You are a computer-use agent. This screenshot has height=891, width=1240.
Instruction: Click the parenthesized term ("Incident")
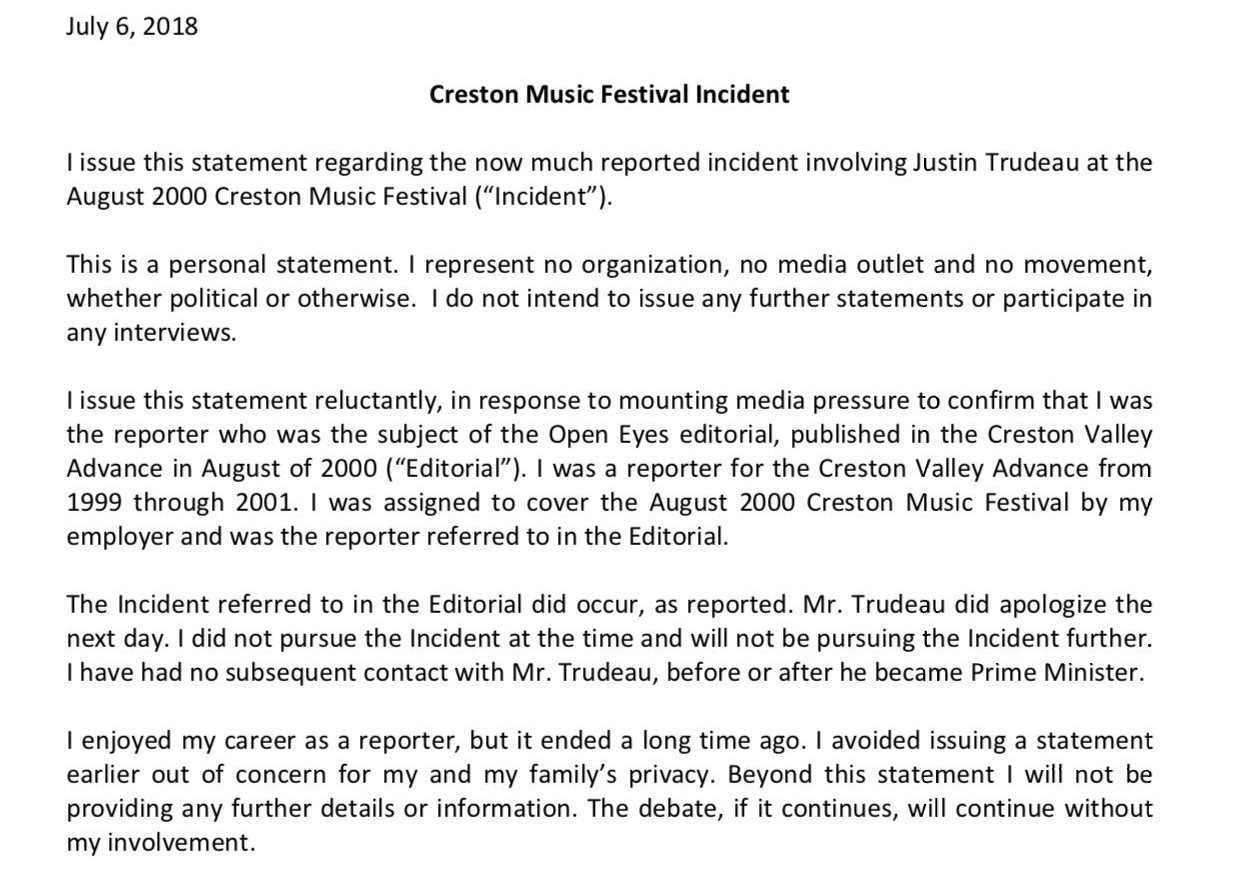tap(545, 195)
